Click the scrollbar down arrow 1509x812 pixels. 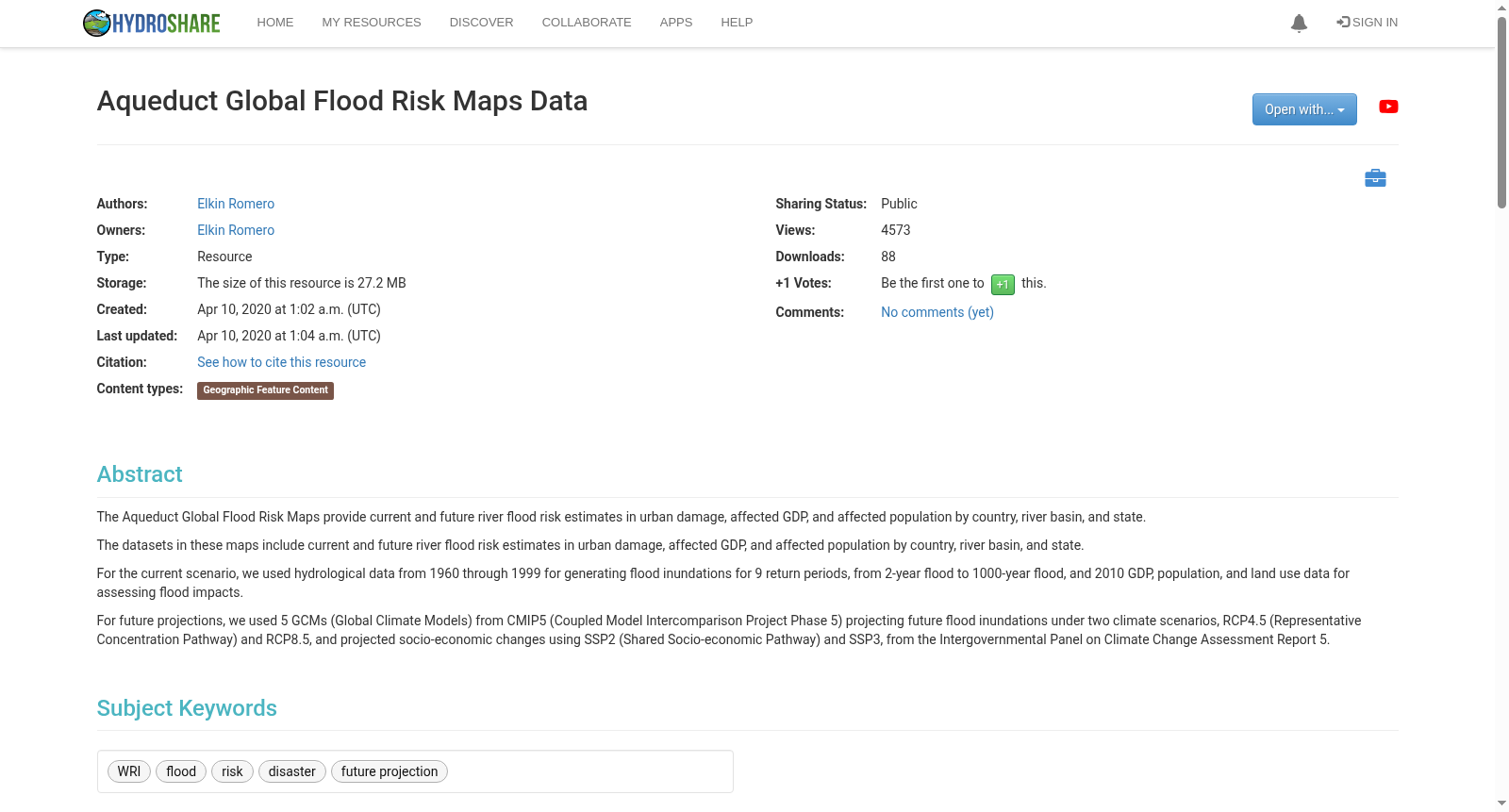1501,804
